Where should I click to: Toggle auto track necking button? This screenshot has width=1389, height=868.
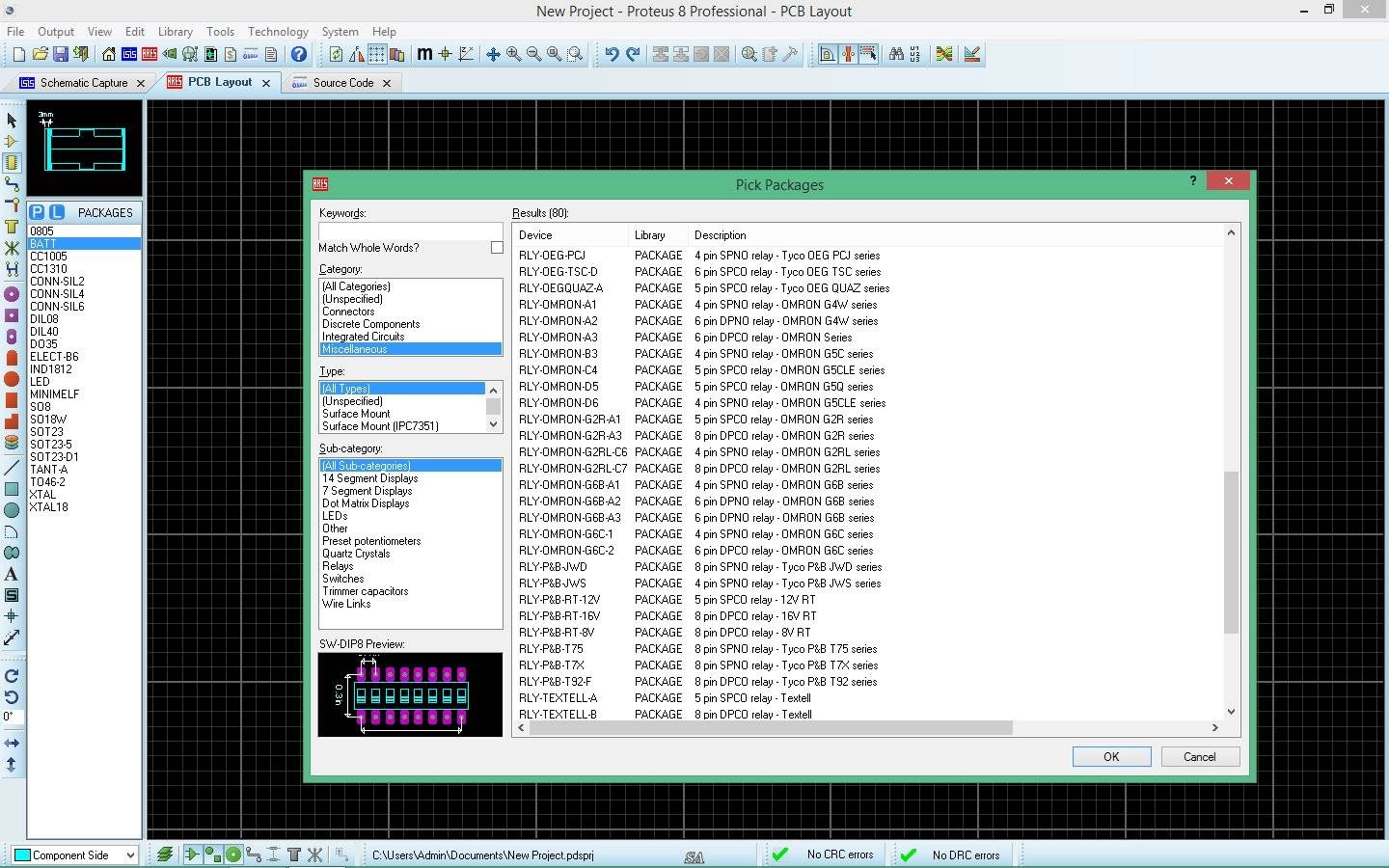tap(848, 54)
